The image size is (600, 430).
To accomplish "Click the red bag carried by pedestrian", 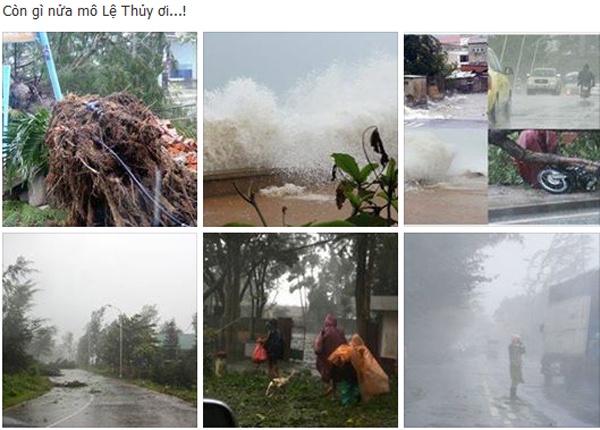I will [259, 352].
